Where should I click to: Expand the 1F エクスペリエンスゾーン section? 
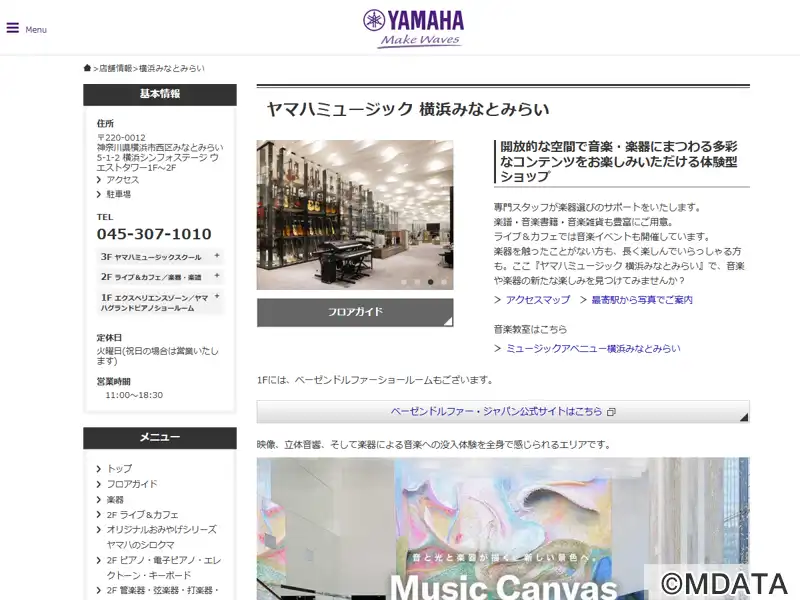click(x=160, y=302)
